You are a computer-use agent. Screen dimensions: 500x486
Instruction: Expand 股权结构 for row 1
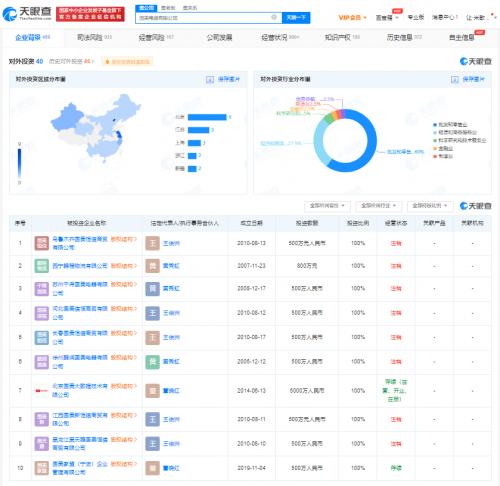coord(124,239)
